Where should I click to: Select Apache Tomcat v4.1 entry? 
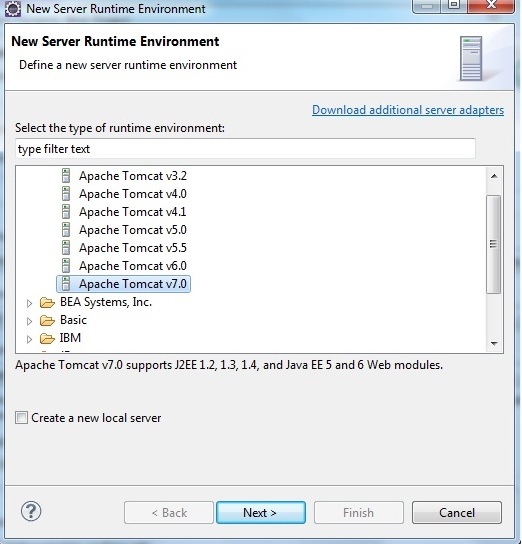click(133, 212)
